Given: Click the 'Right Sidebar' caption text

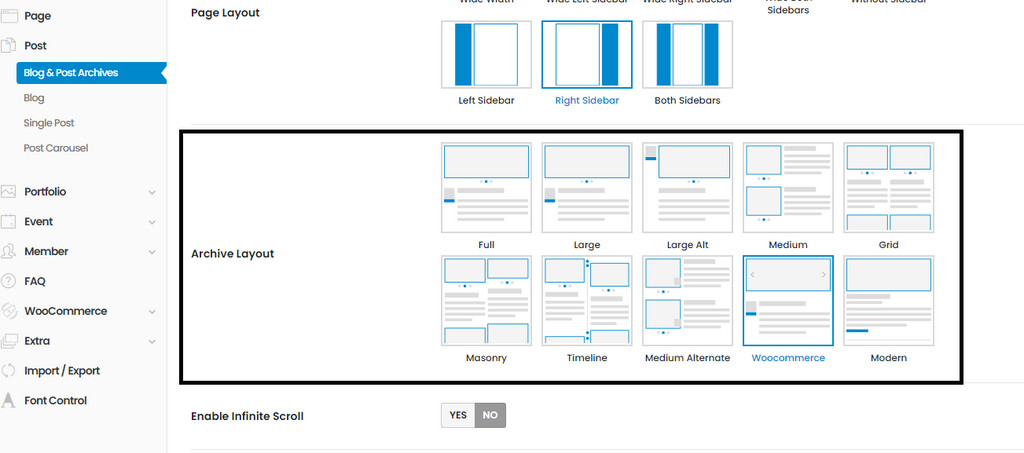Looking at the screenshot, I should click(x=586, y=101).
